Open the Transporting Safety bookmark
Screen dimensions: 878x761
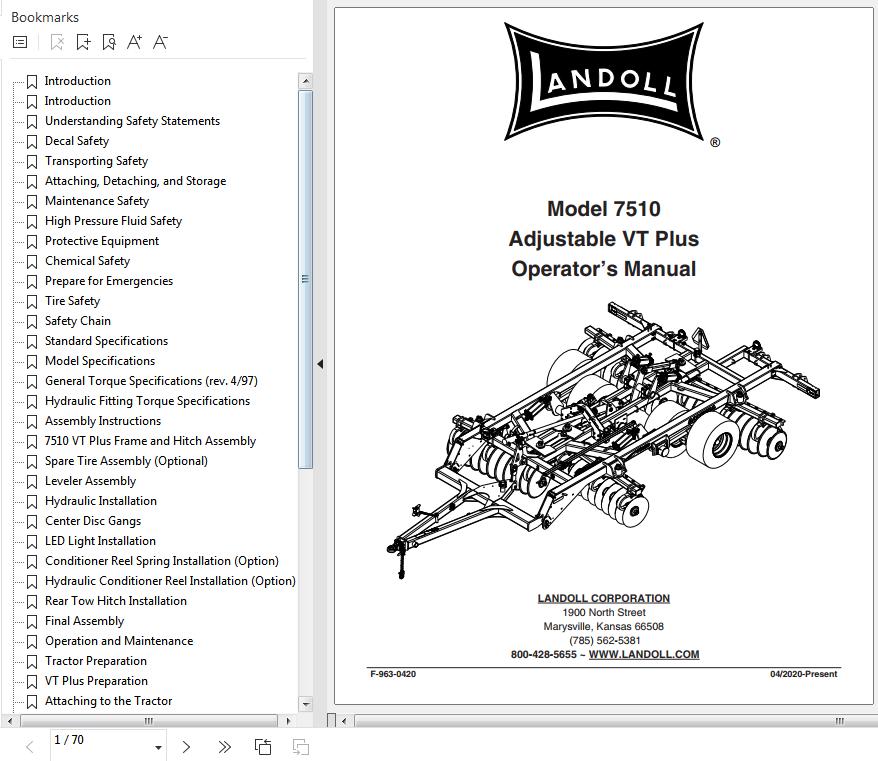[x=96, y=161]
